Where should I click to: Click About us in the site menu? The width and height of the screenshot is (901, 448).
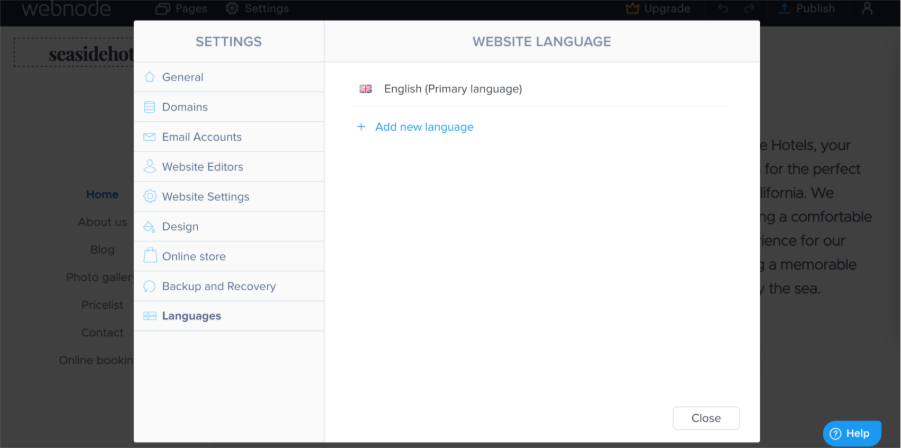click(x=102, y=222)
